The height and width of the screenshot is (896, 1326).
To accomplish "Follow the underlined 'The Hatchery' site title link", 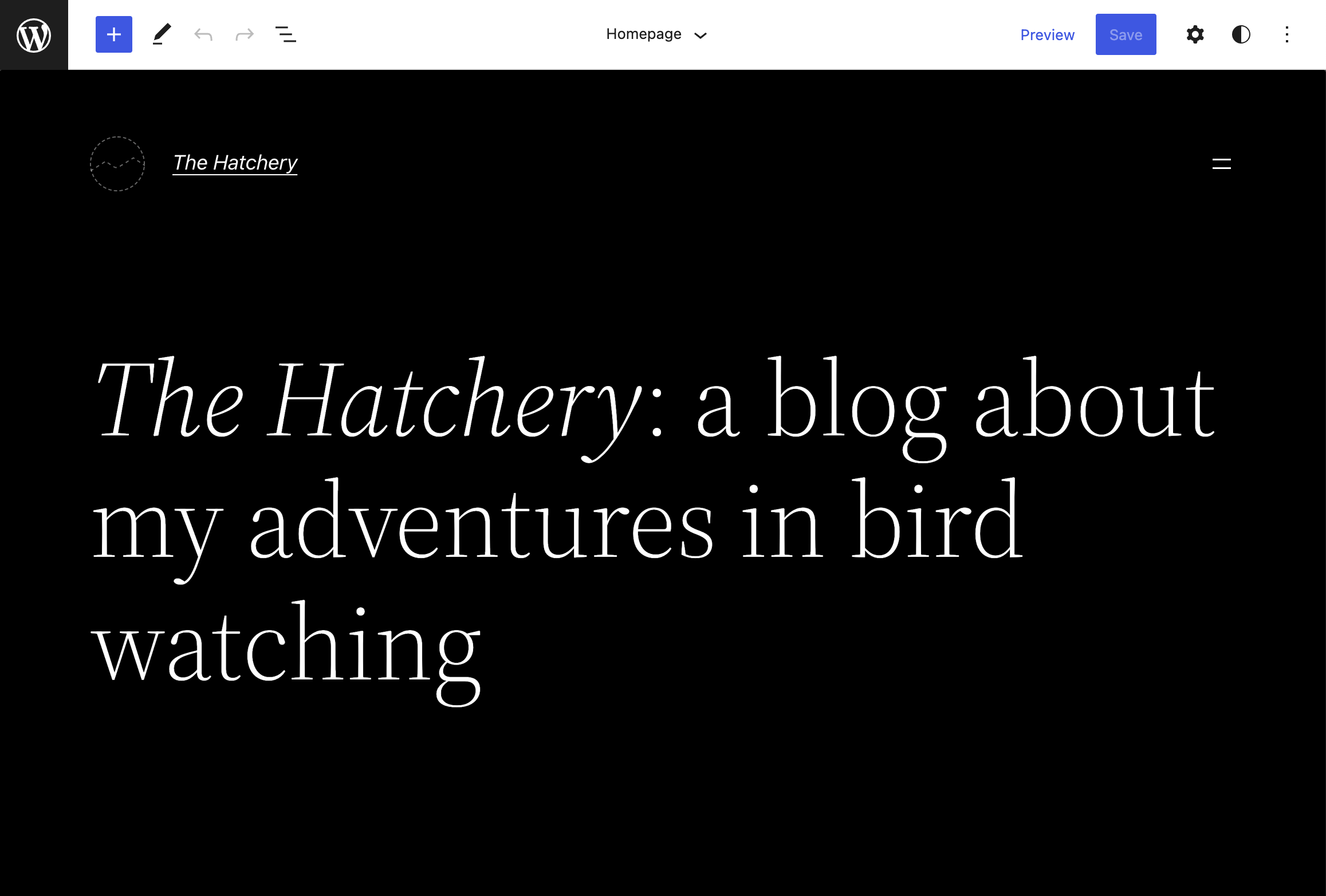I will 235,163.
